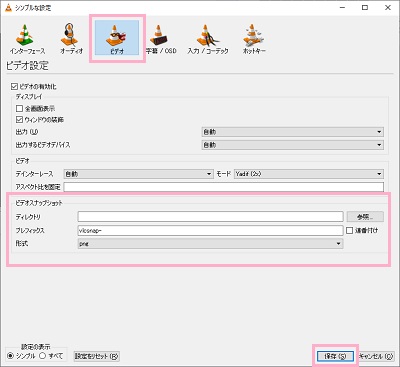Open the デインターレース dropdown
The width and height of the screenshot is (400, 367).
pos(138,174)
